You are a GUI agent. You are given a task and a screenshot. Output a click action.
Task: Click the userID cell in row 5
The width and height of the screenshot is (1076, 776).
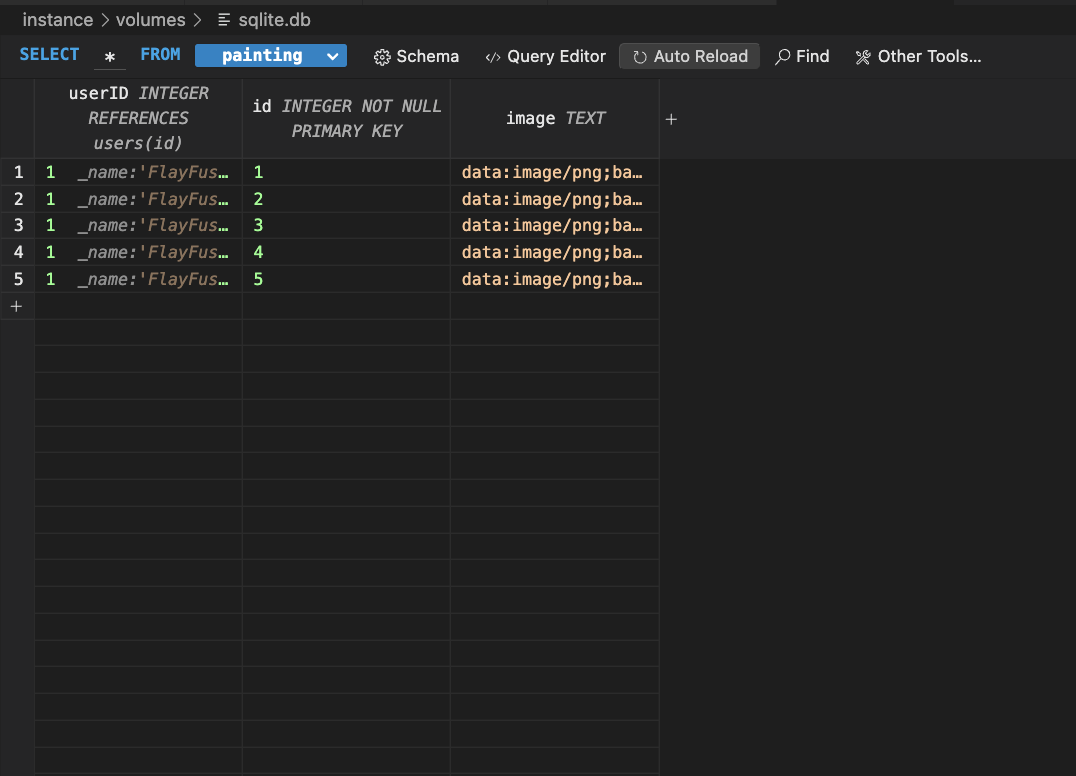[139, 279]
